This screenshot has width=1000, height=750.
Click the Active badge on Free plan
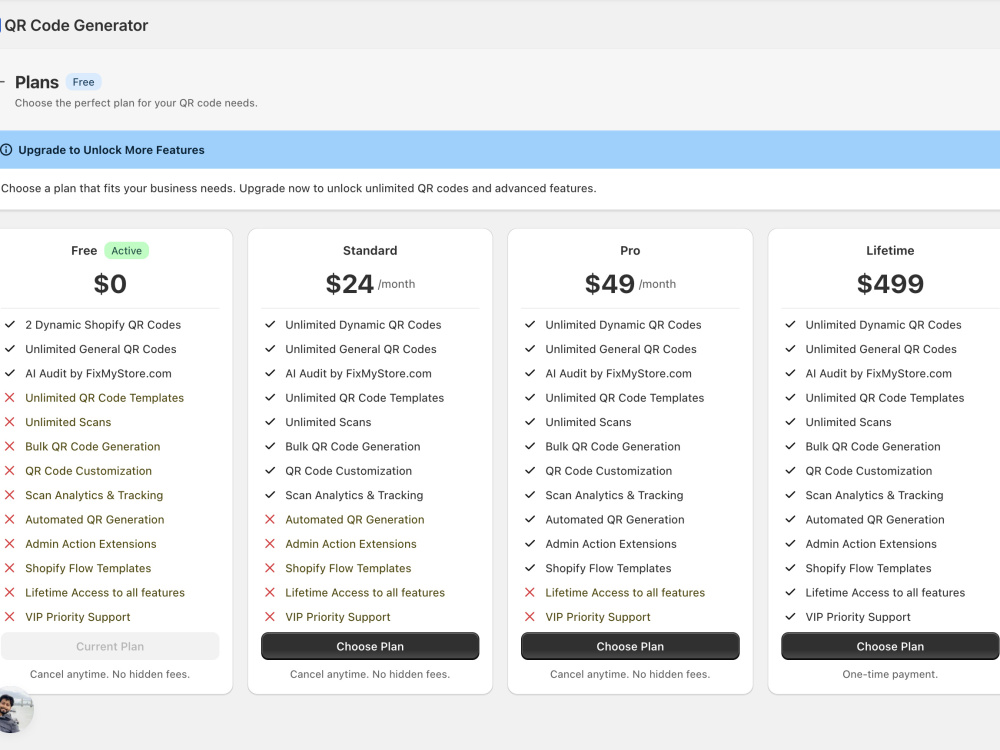126,251
